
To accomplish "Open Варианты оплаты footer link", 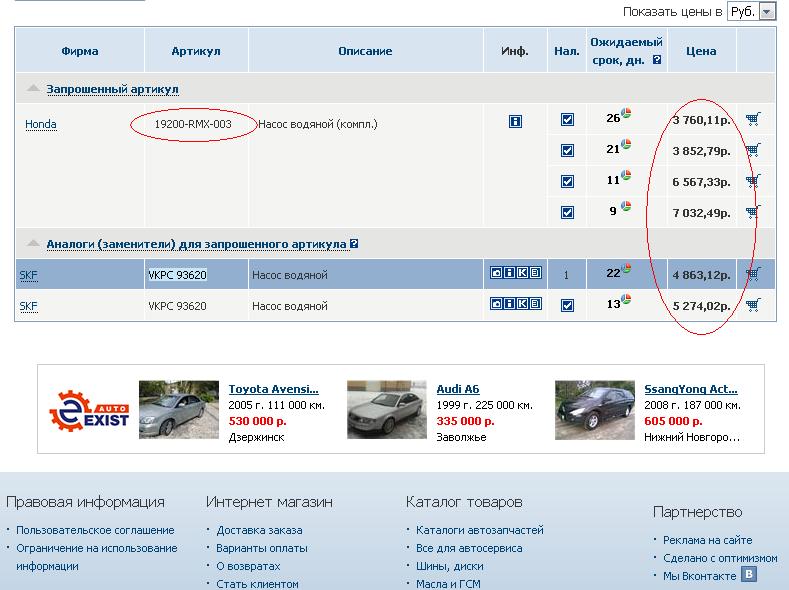I will (x=262, y=548).
